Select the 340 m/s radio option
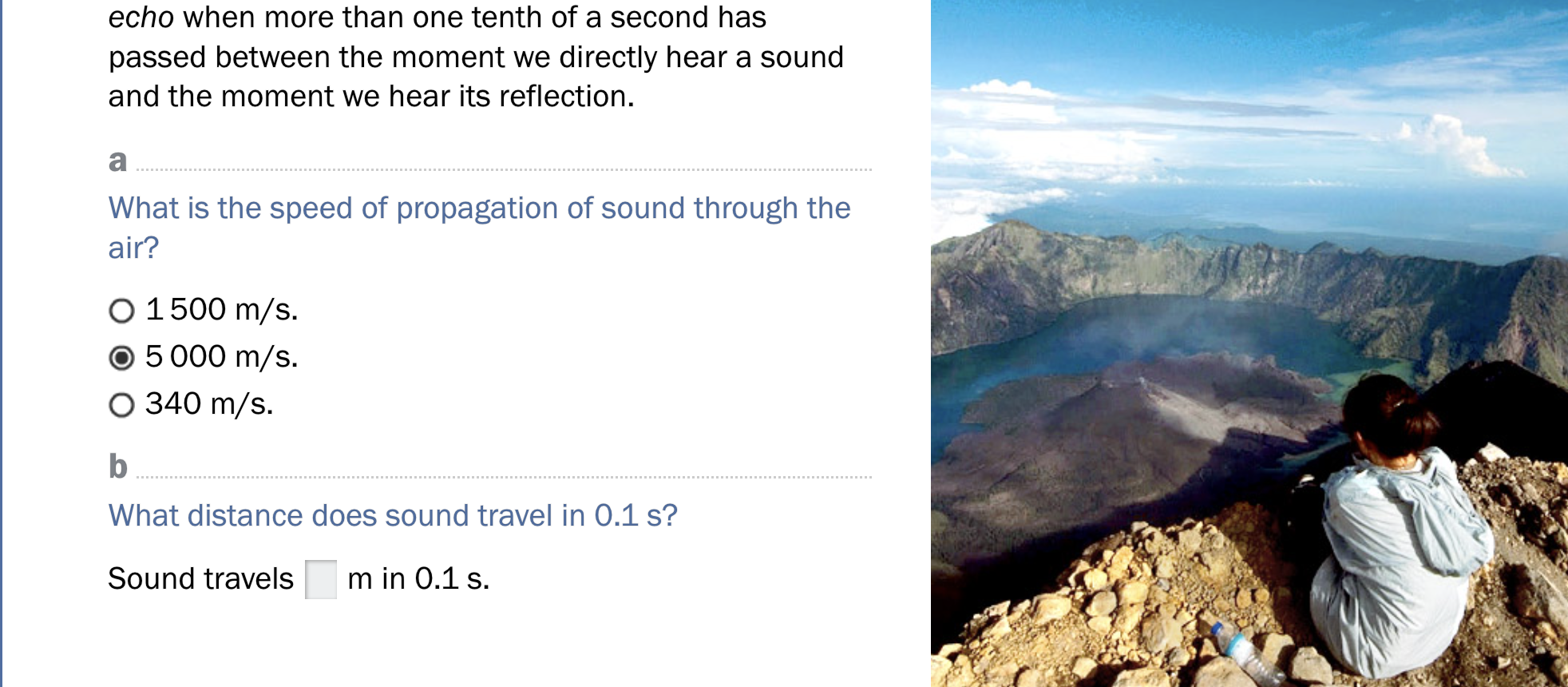The image size is (1568, 687). point(121,405)
